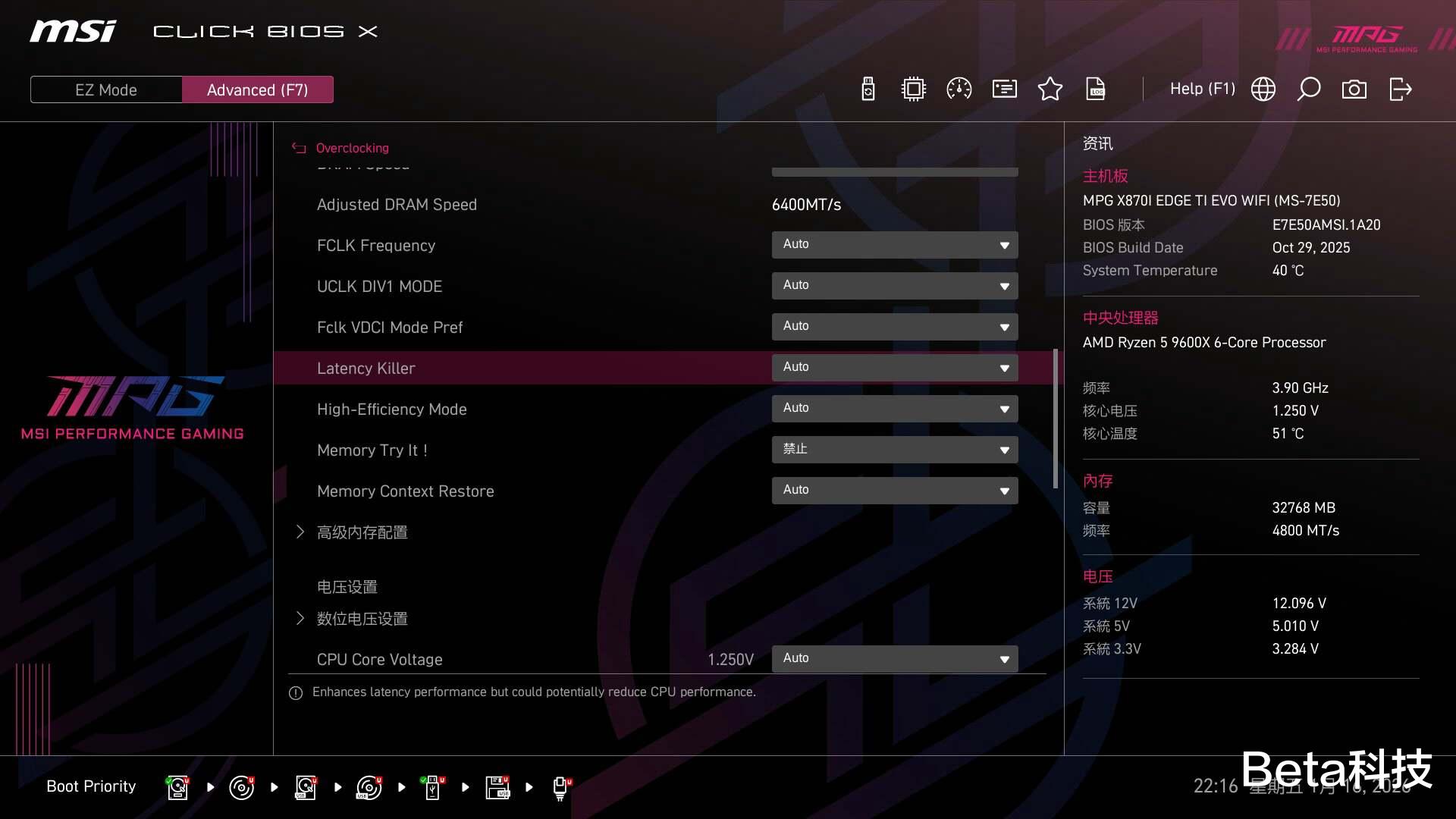The height and width of the screenshot is (819, 1456).
Task: Open the FCLK Frequency dropdown
Action: (x=895, y=245)
